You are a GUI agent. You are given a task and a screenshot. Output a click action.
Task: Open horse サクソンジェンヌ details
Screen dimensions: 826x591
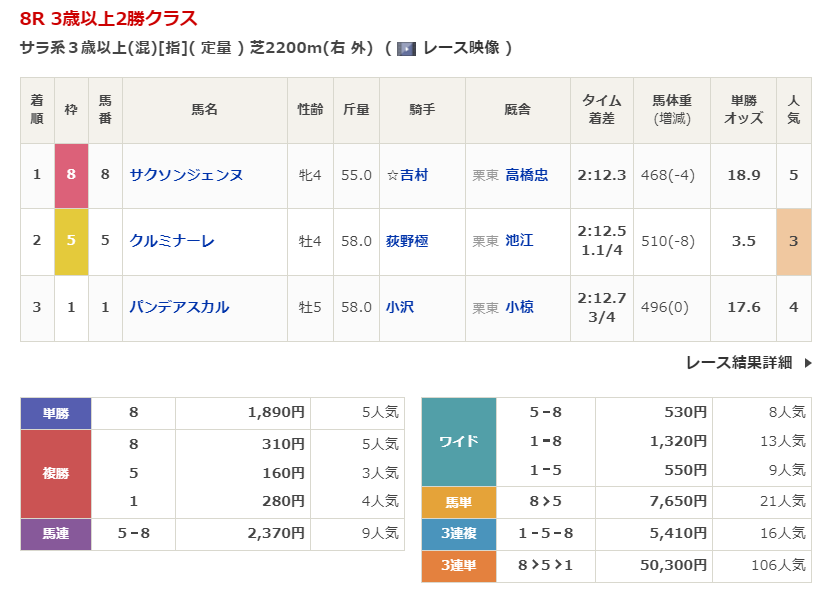[186, 175]
